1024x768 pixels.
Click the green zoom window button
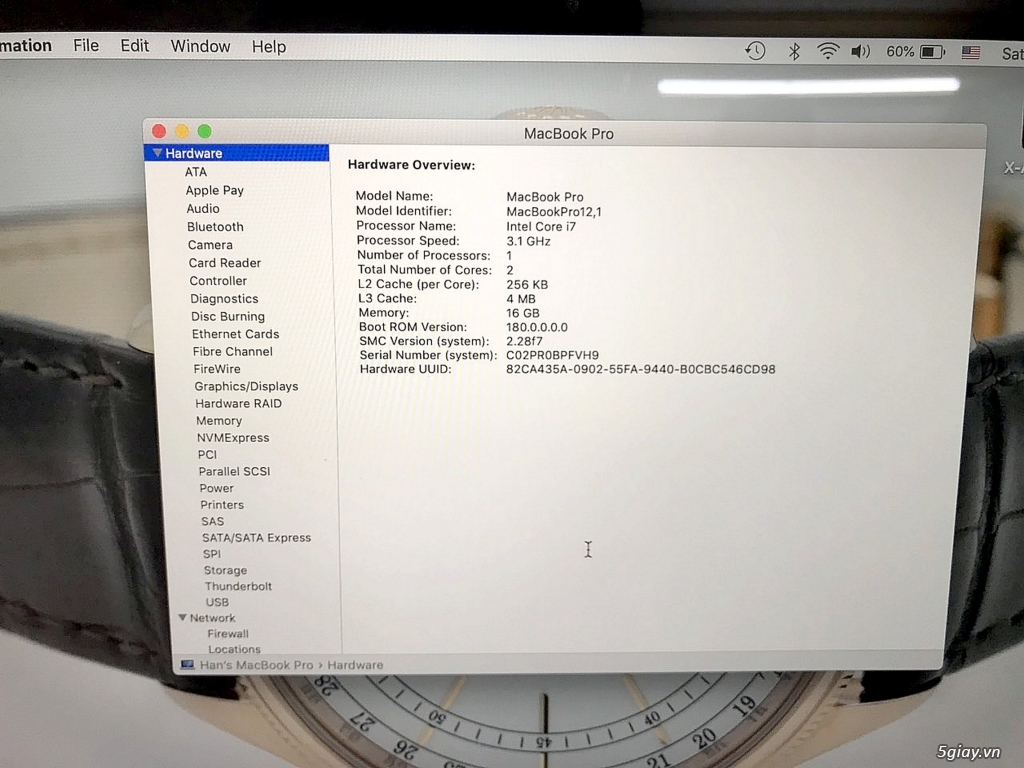pos(204,131)
